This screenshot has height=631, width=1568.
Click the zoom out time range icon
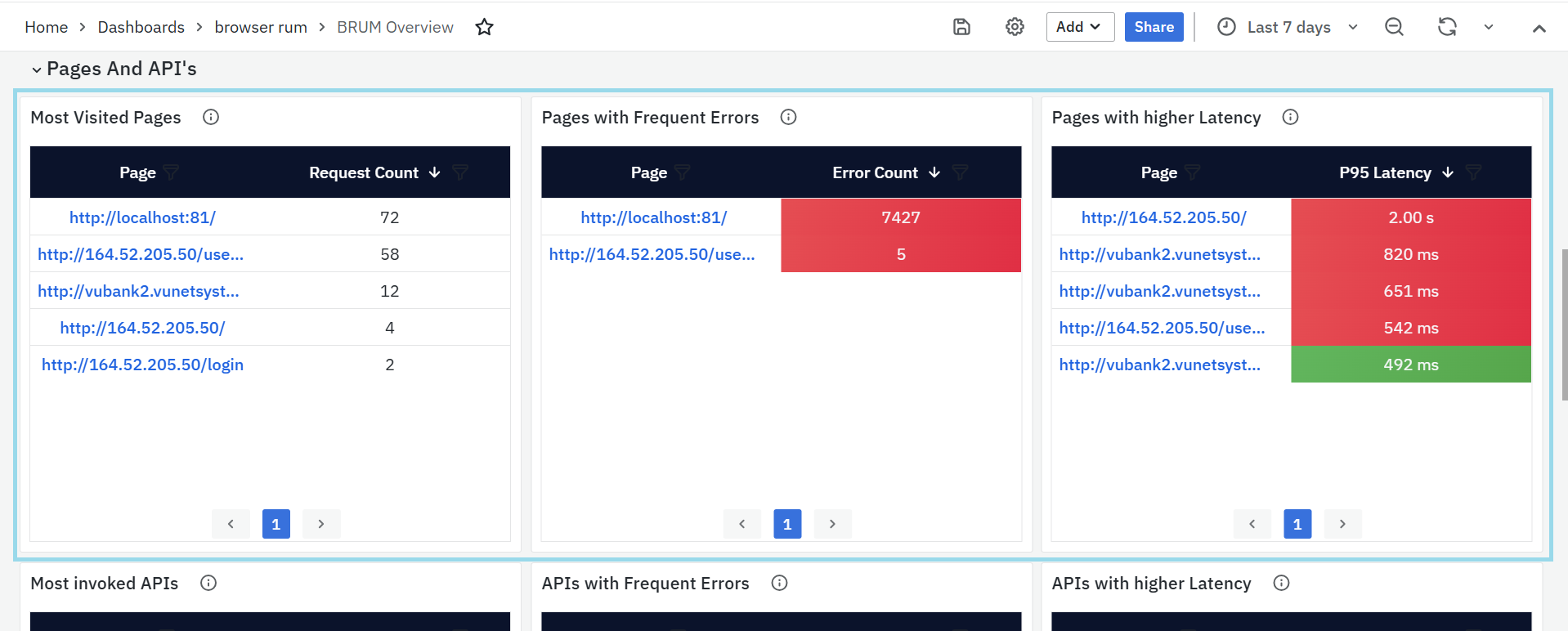(x=1394, y=27)
